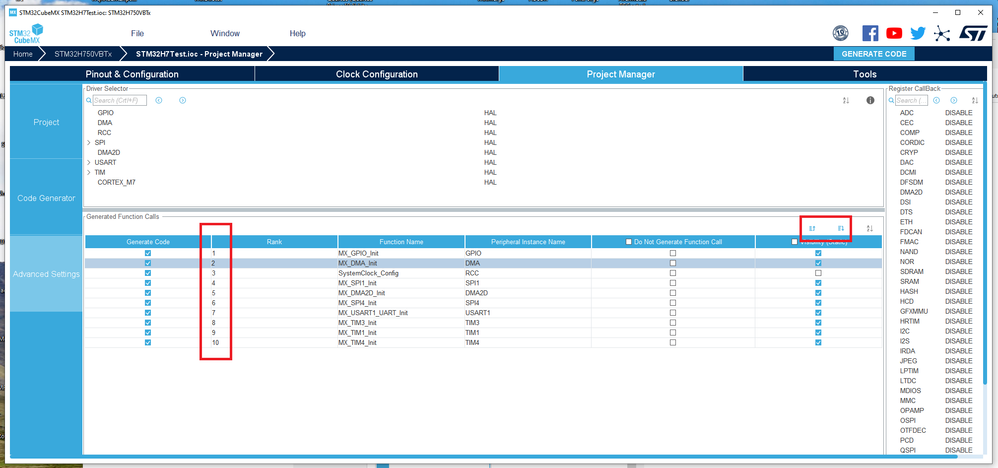Image resolution: width=998 pixels, height=468 pixels.
Task: Select the GPIO driver entry
Action: click(x=106, y=113)
